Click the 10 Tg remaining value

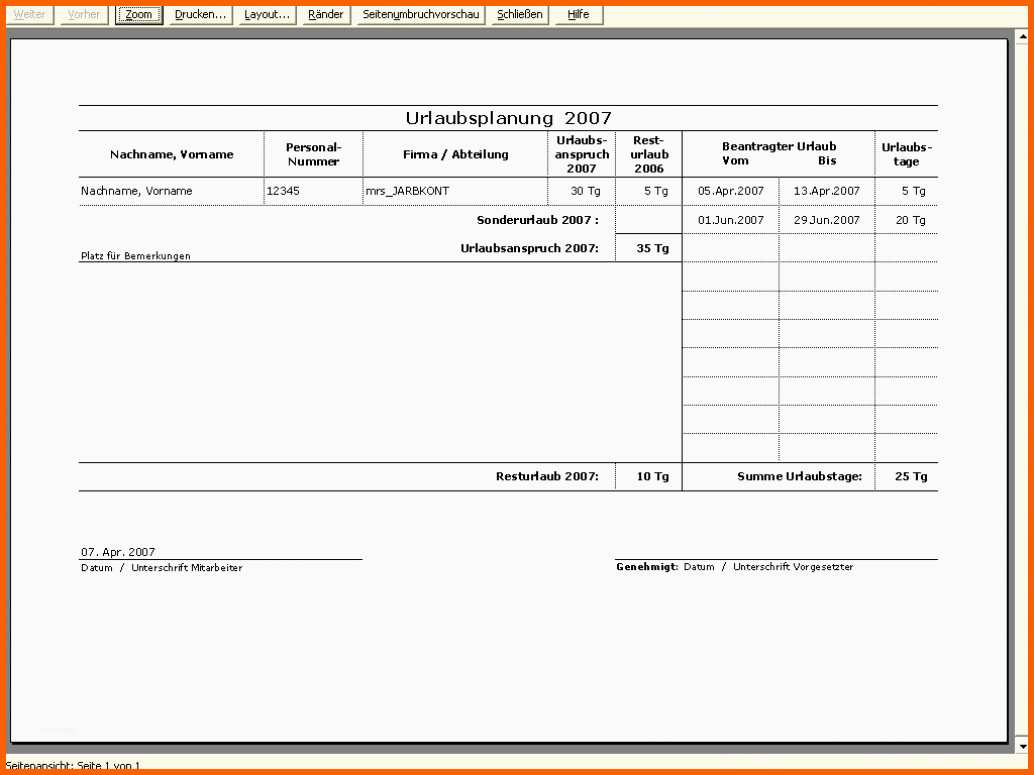point(653,476)
